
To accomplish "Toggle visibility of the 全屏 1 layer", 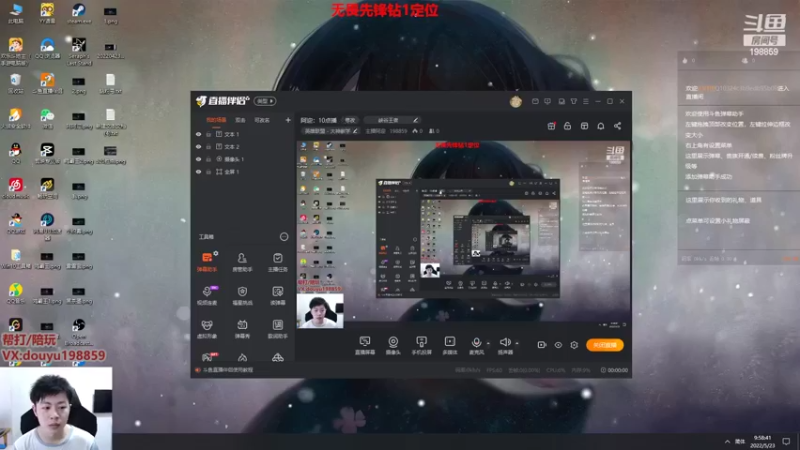I will (198, 172).
